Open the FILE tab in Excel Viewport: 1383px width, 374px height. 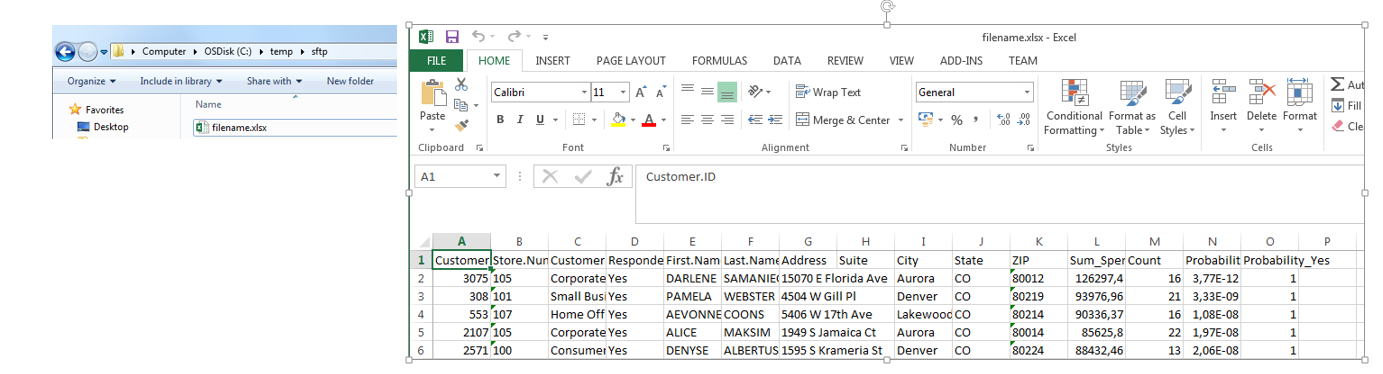(x=437, y=60)
